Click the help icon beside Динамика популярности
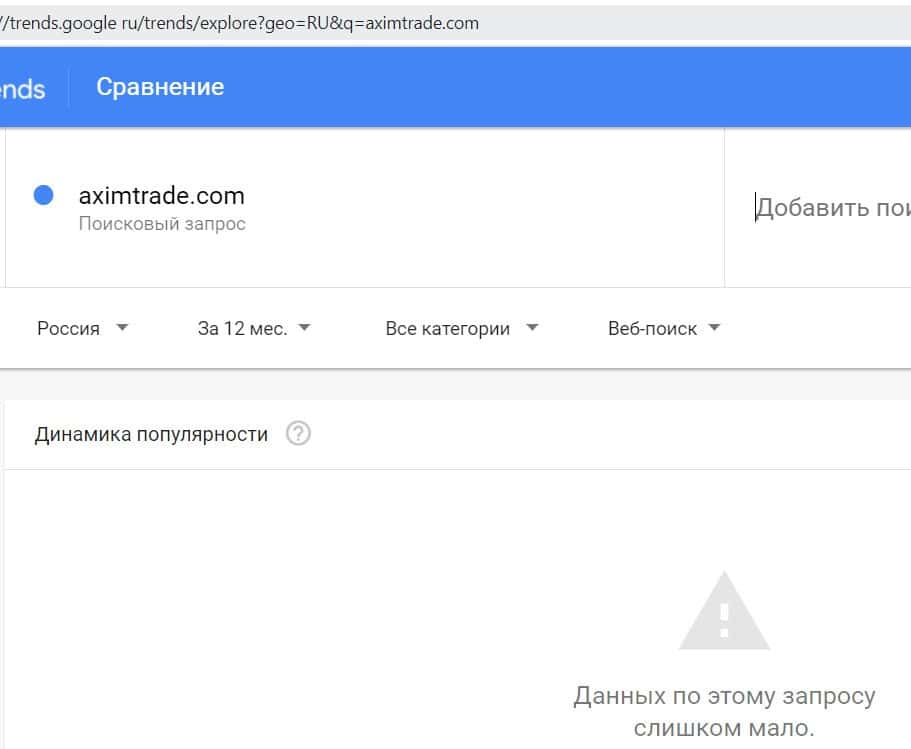 (x=298, y=434)
